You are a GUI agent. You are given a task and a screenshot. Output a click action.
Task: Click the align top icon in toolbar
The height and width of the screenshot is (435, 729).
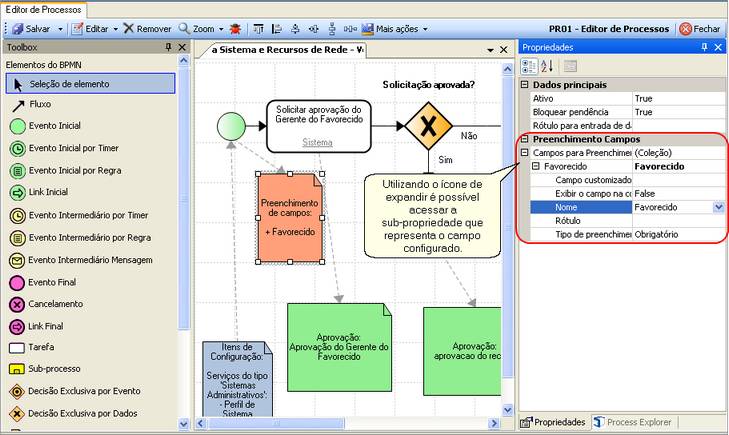(x=258, y=29)
